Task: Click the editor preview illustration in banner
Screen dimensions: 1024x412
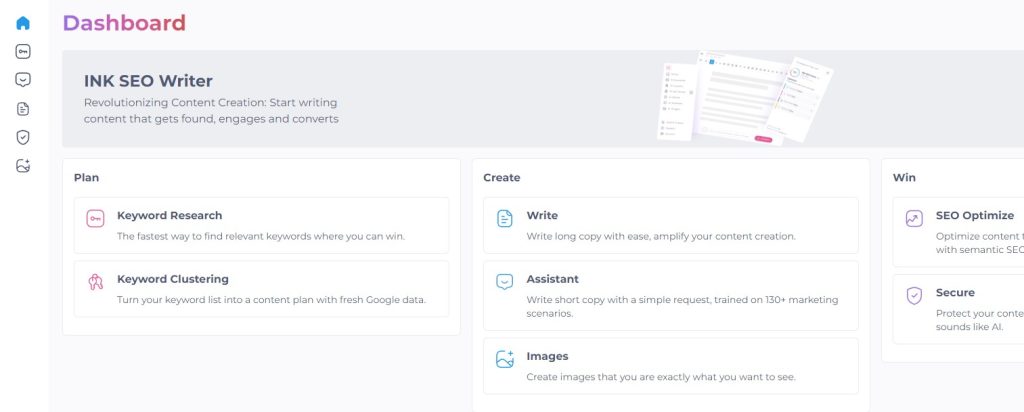Action: 744,98
